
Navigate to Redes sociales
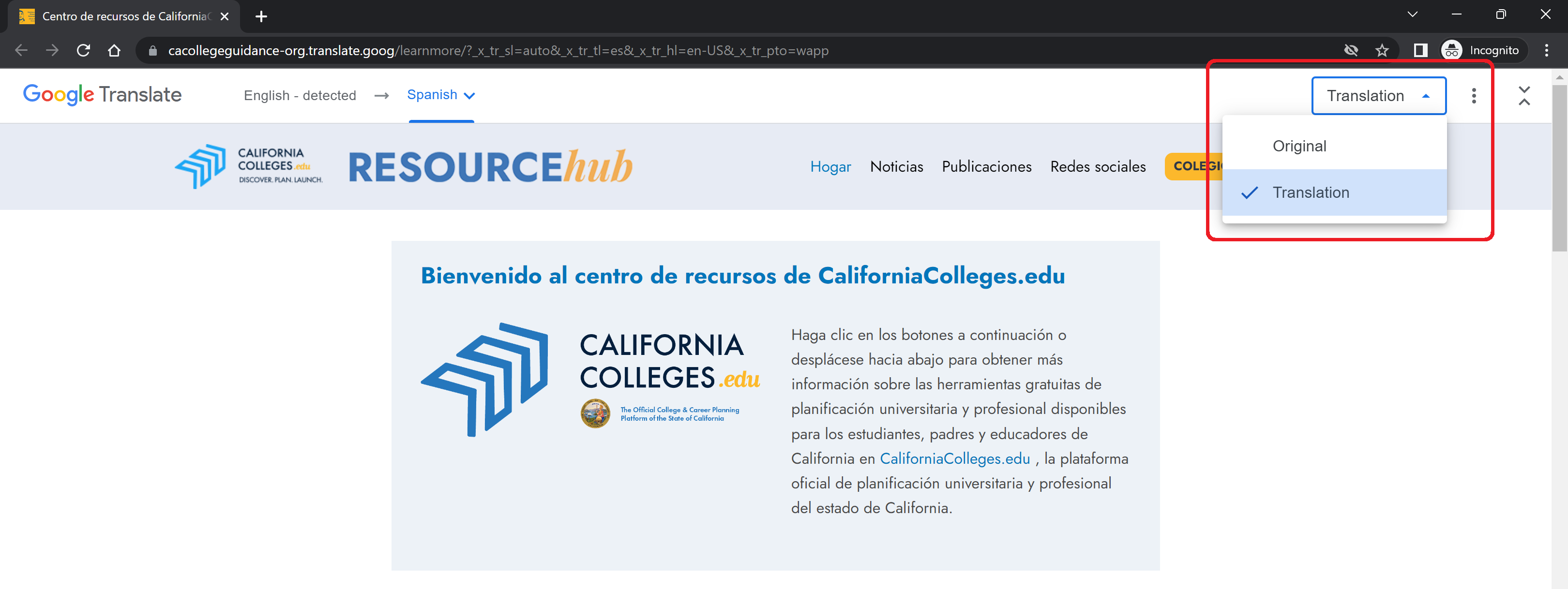coord(1098,167)
